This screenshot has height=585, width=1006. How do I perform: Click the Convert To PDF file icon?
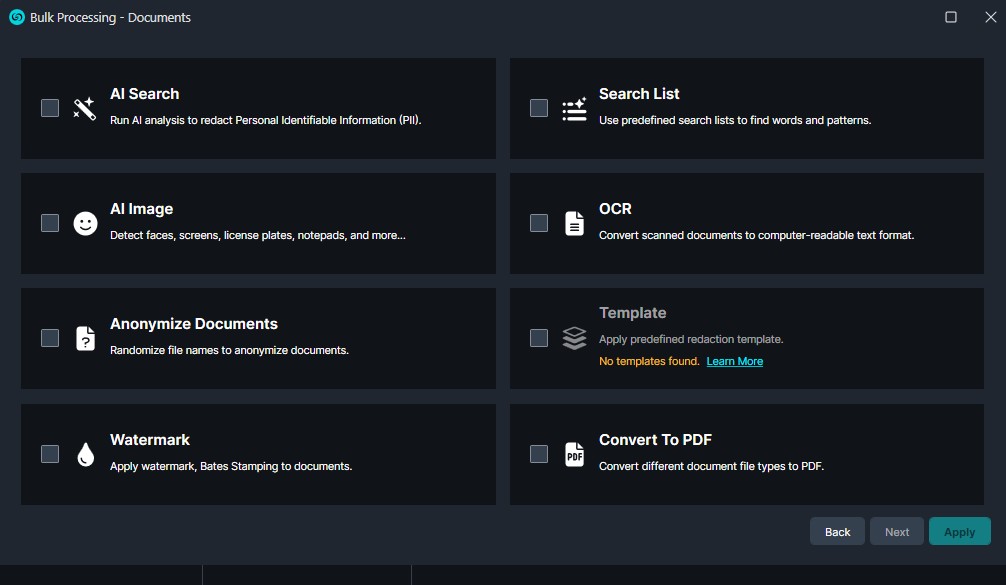tap(574, 455)
